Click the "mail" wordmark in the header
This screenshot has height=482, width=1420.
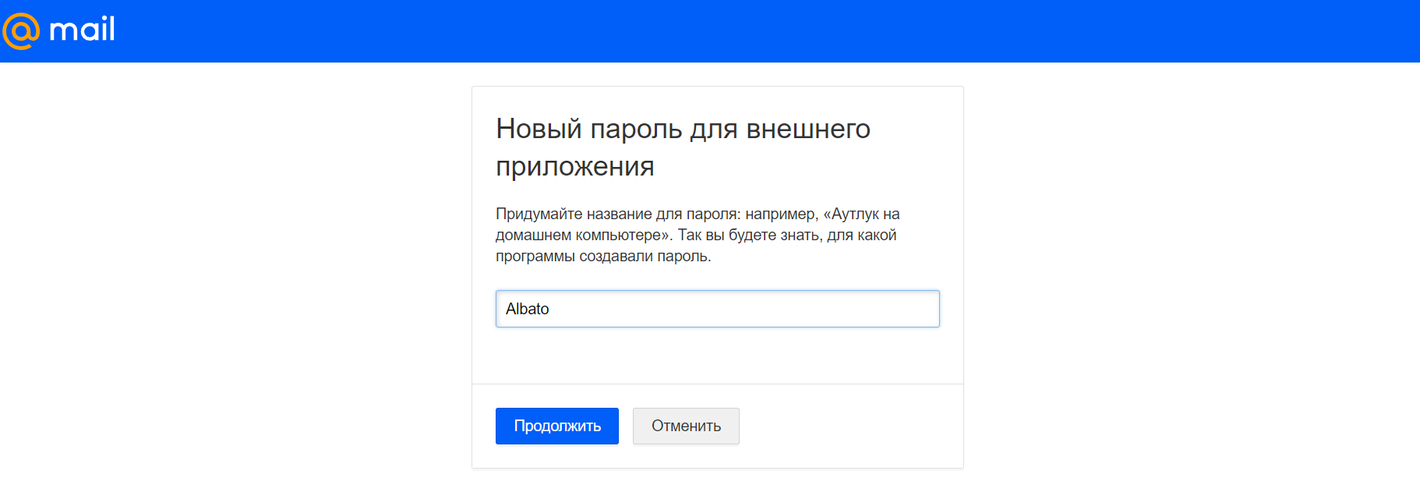(82, 30)
